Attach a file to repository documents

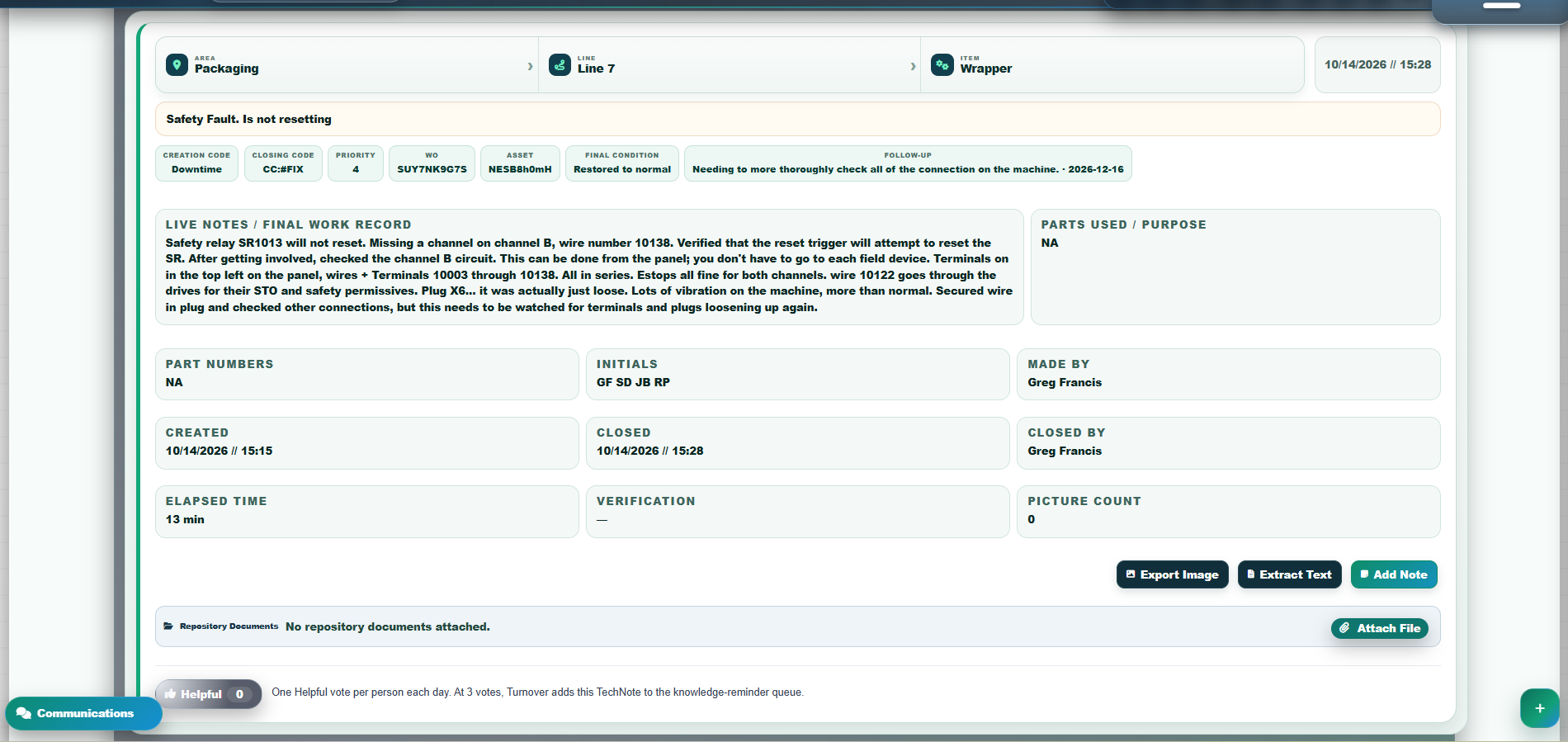coord(1380,628)
